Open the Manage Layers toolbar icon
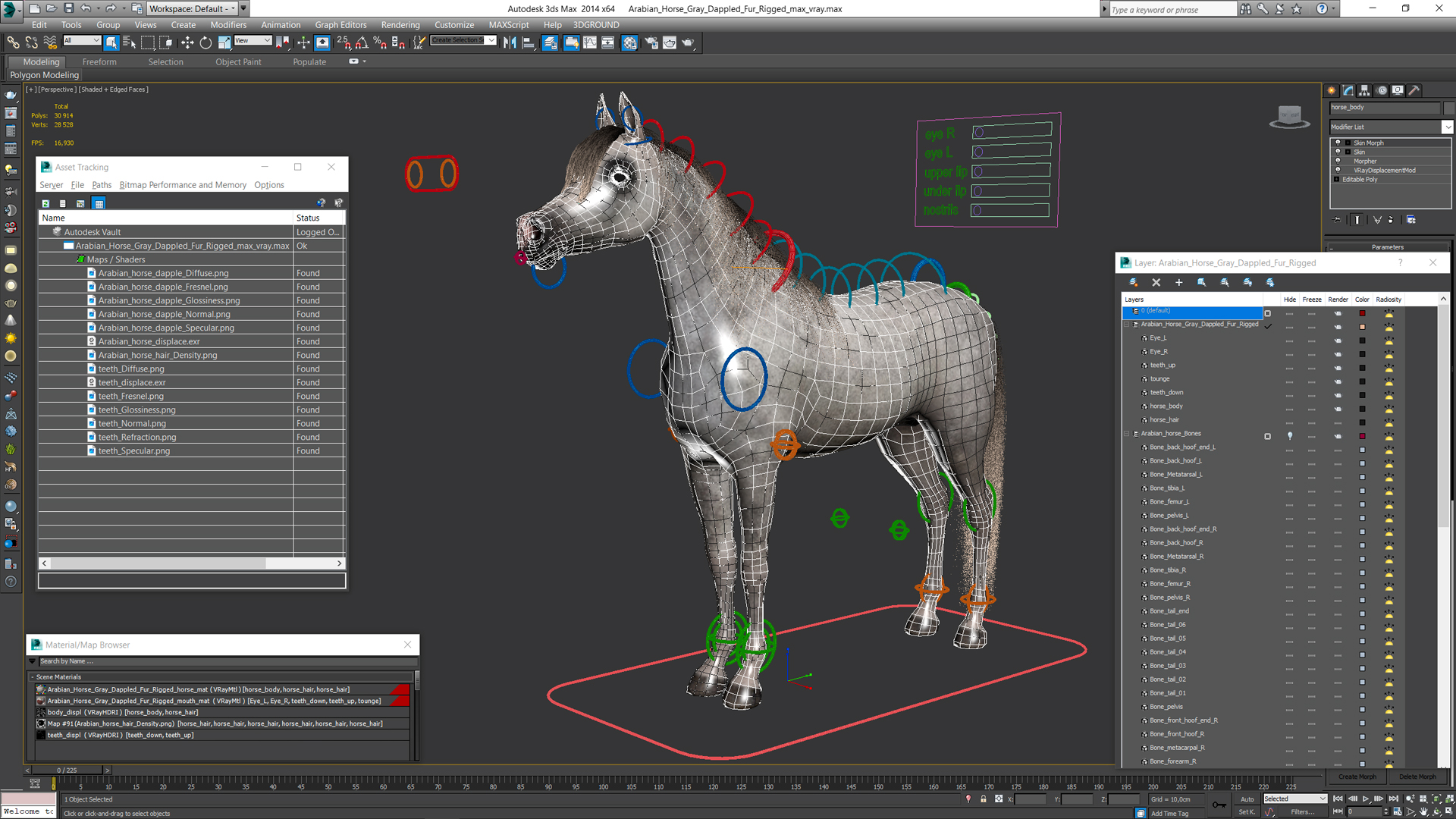Viewport: 1456px width, 819px height. [x=551, y=42]
